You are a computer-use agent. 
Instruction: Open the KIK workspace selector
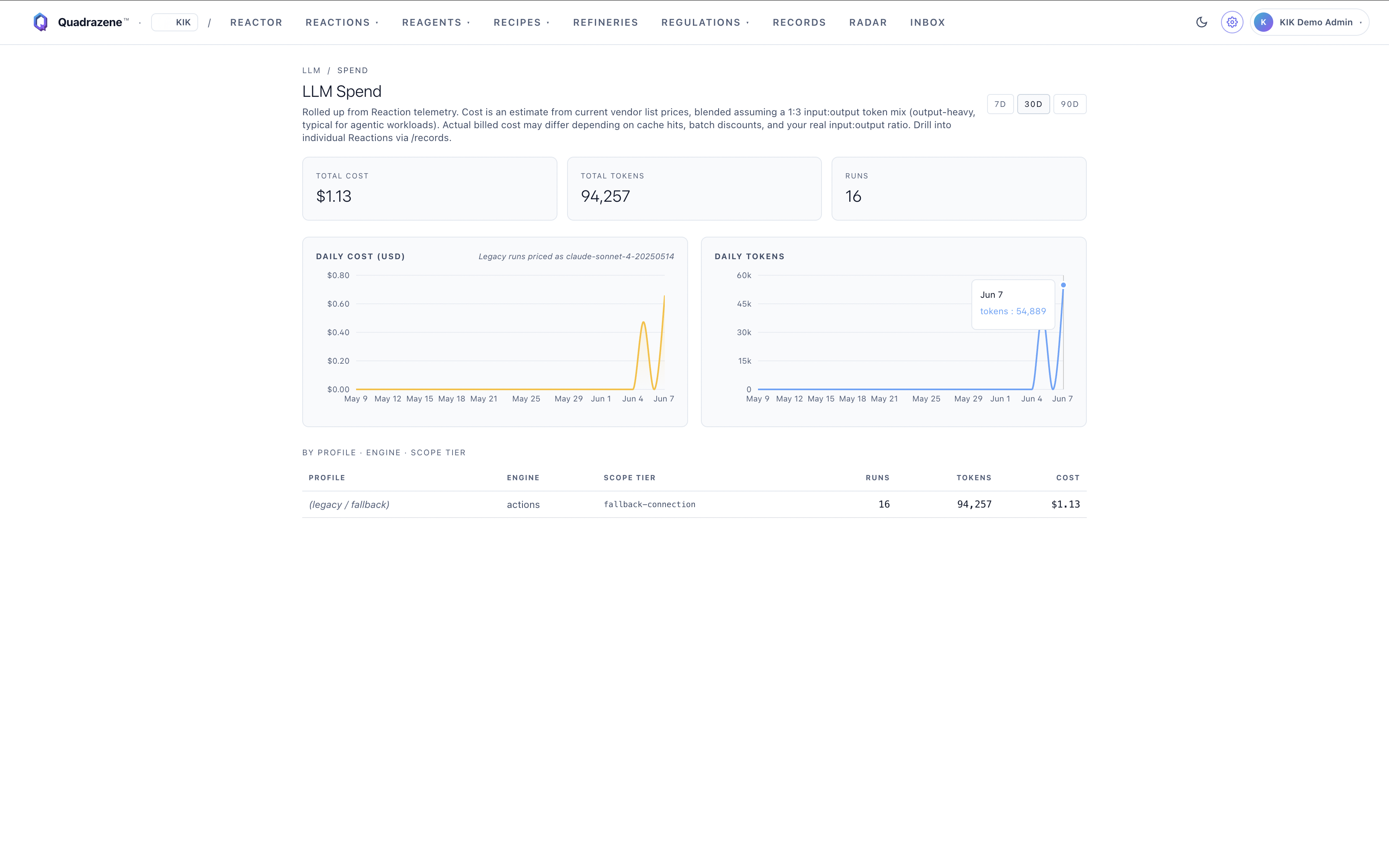[174, 23]
